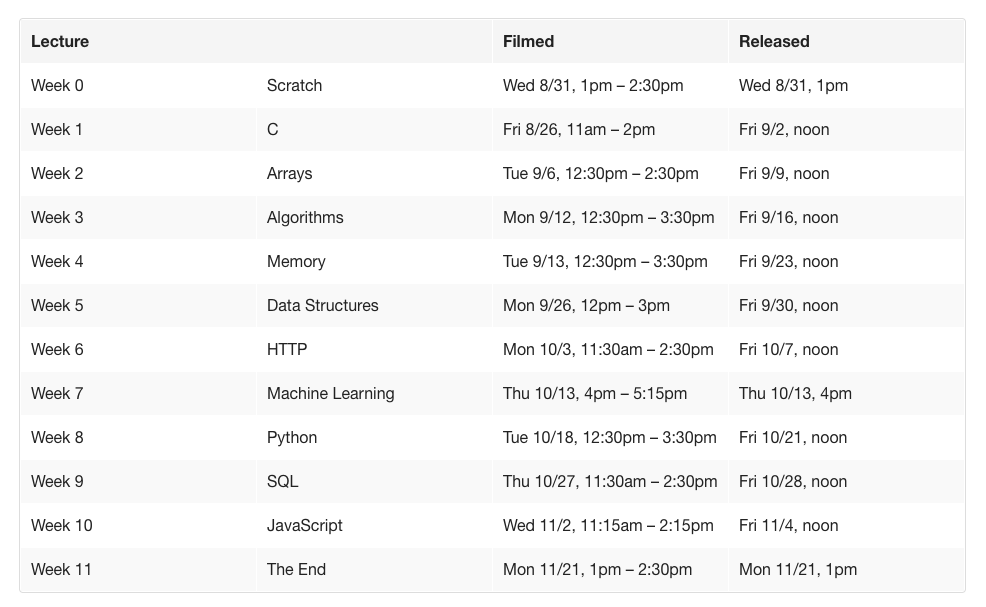The height and width of the screenshot is (607, 986).
Task: Click the SQL lecture title
Action: (282, 481)
